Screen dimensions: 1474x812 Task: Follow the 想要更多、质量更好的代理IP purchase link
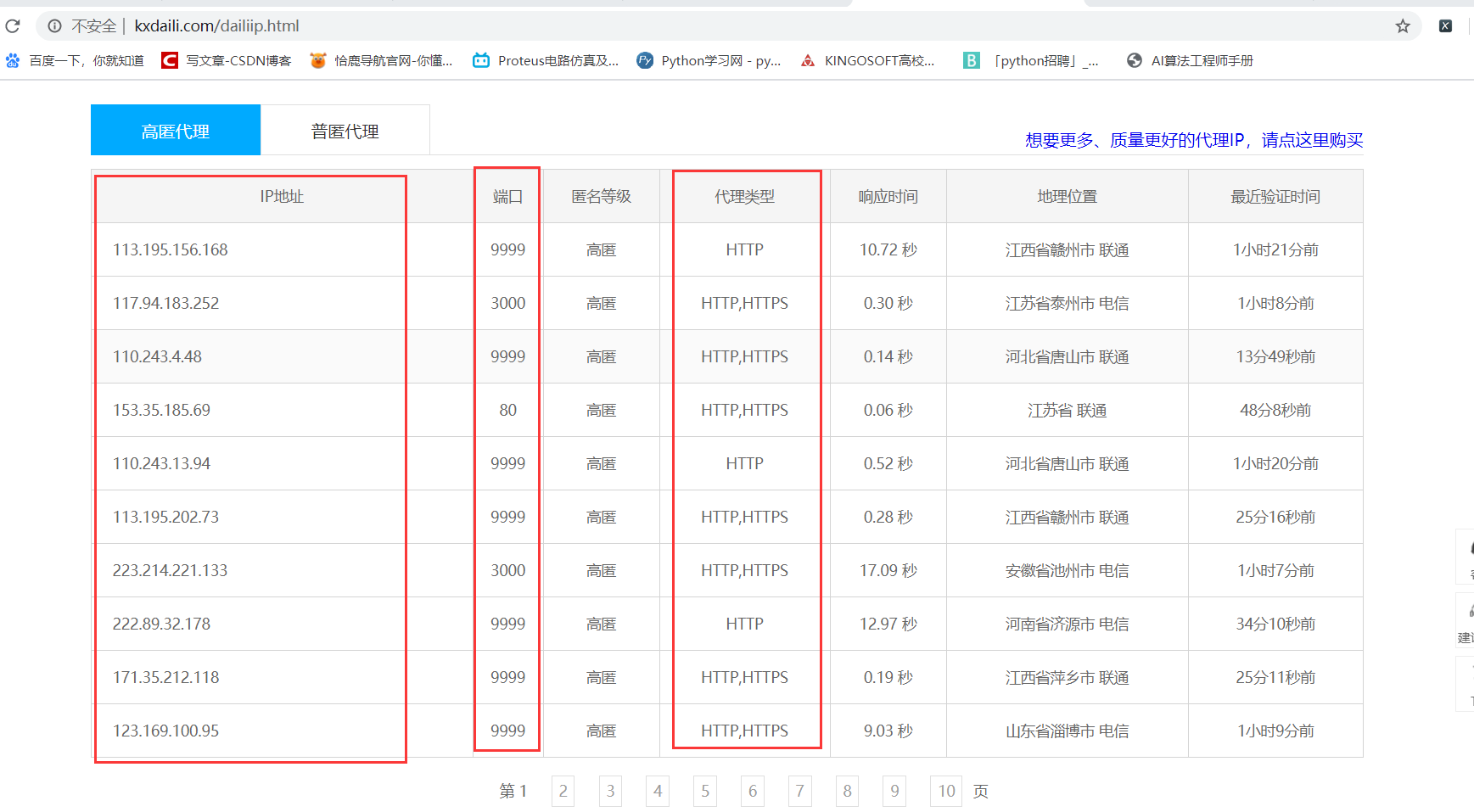click(x=1194, y=140)
